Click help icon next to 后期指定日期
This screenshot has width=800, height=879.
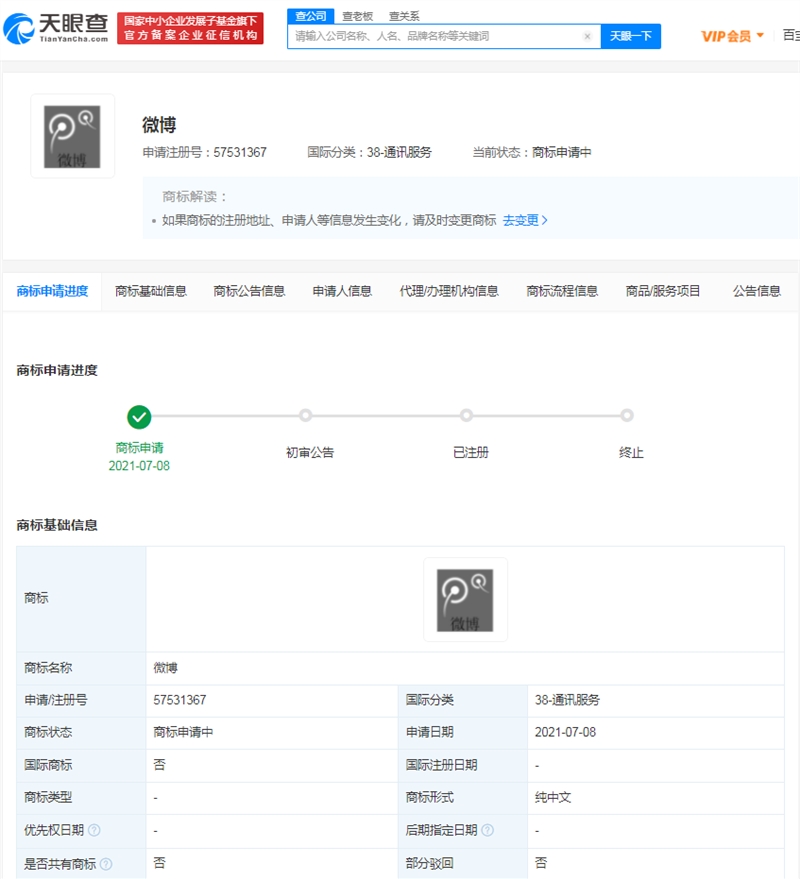pos(488,830)
